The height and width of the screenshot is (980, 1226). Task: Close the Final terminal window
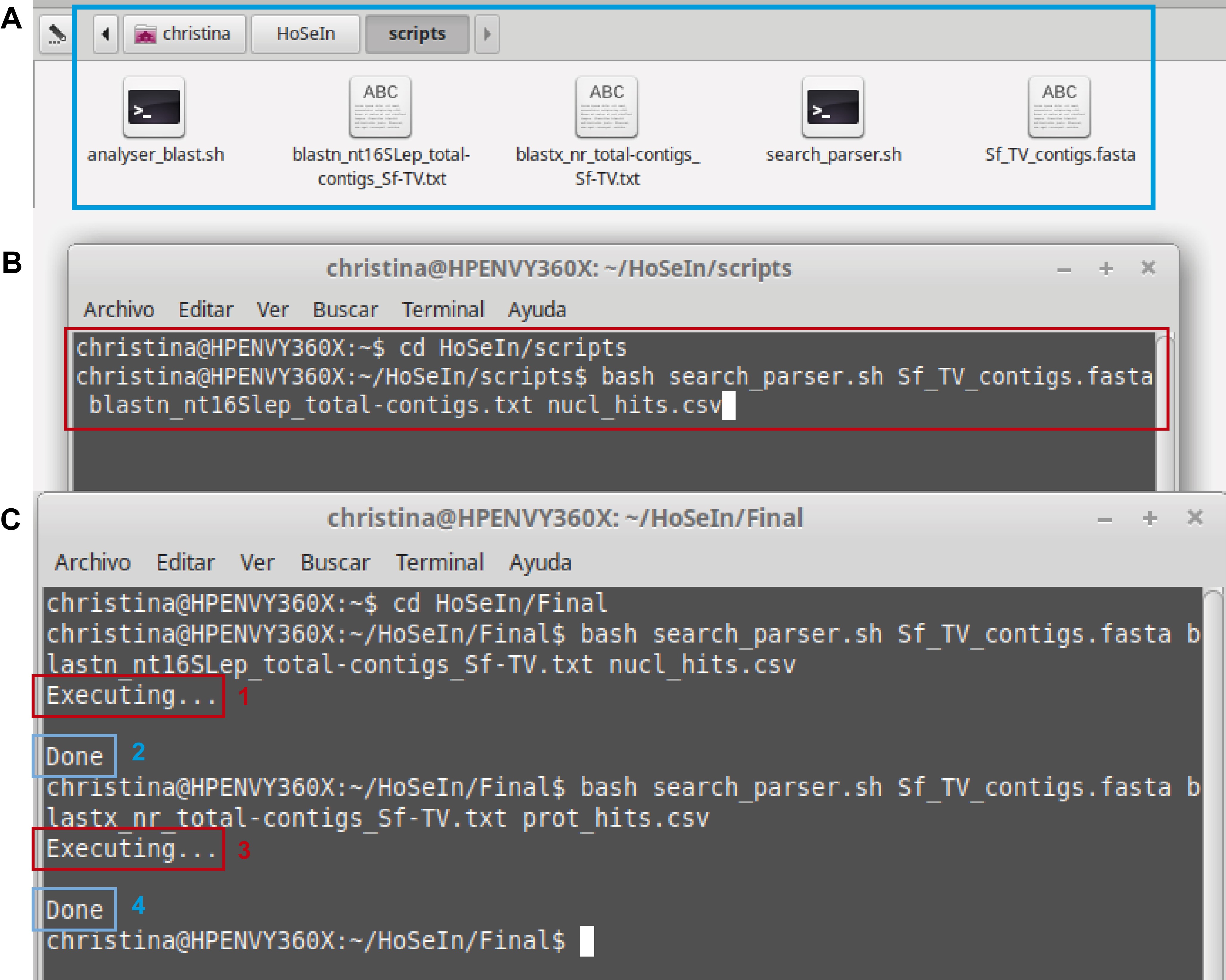(1195, 517)
